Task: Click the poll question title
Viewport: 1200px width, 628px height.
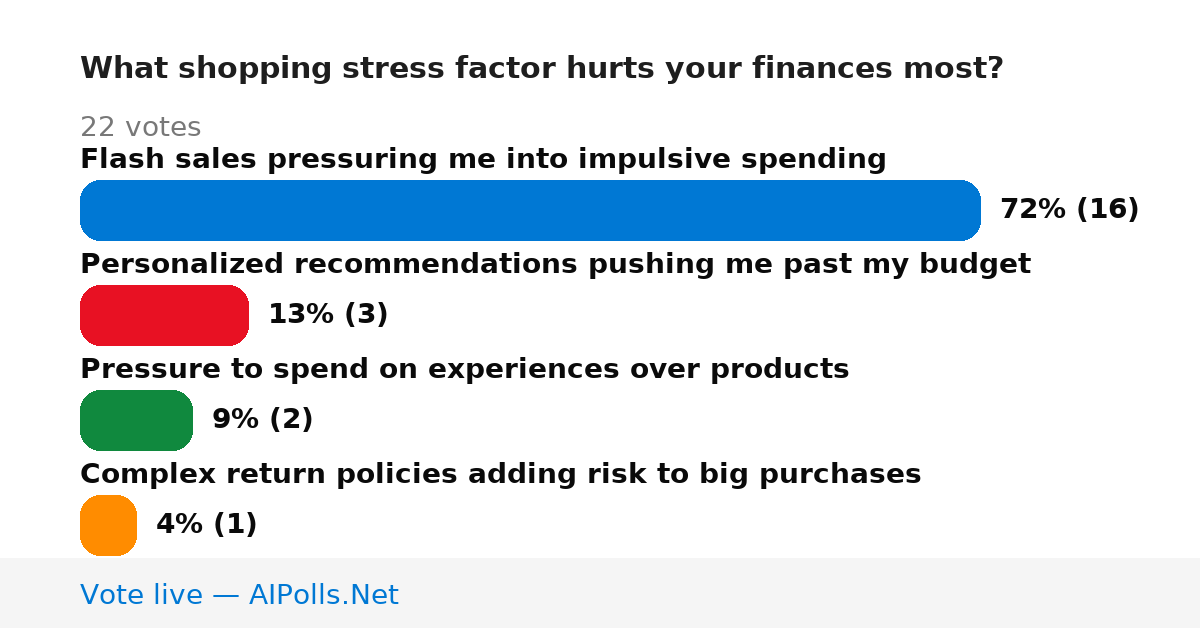Action: pyautogui.click(x=541, y=68)
